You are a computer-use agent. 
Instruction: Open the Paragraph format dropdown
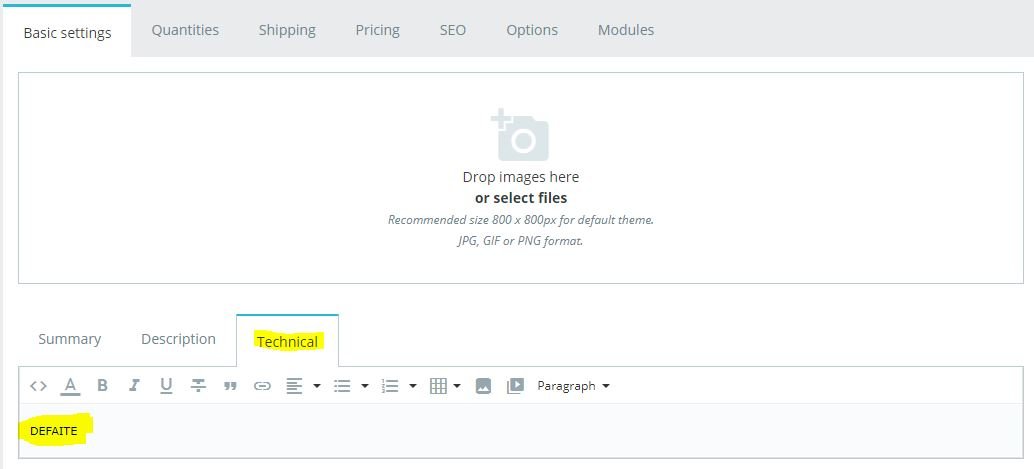573,386
